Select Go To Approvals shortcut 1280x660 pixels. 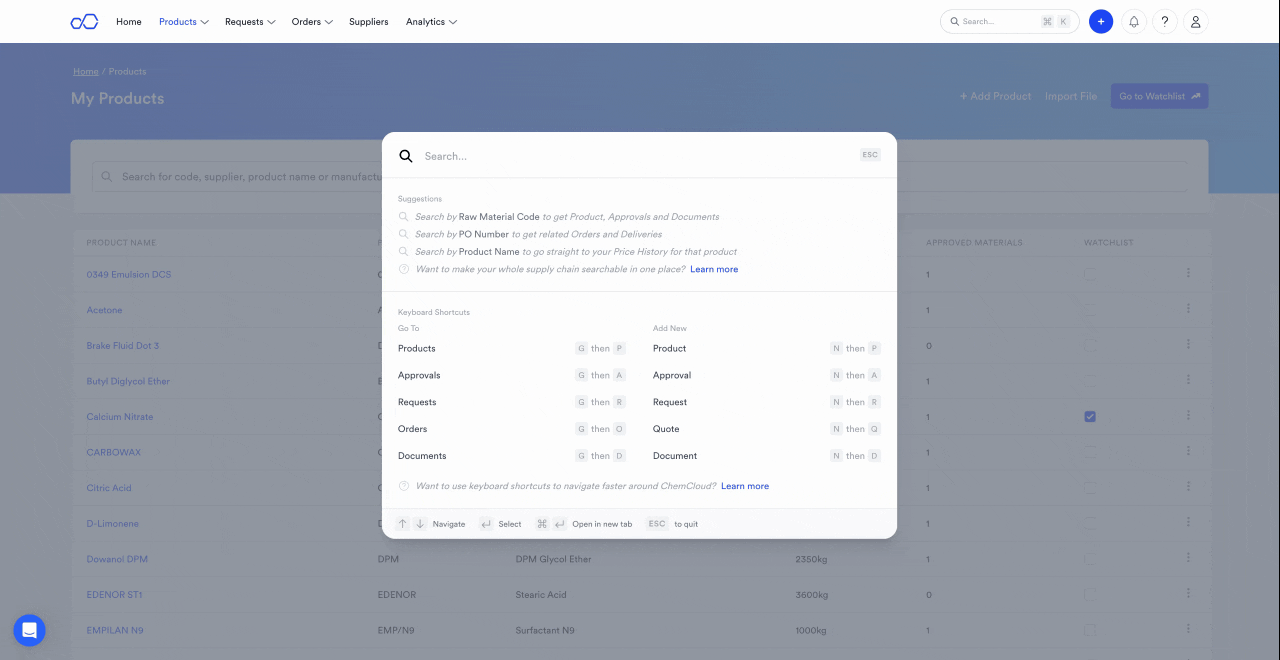point(511,375)
